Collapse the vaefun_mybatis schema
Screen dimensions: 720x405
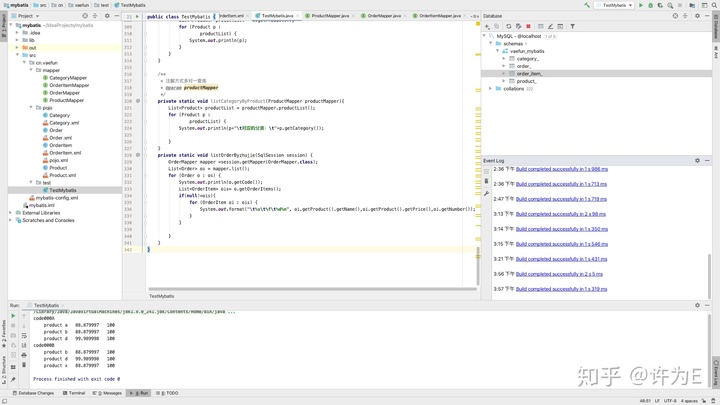[x=497, y=51]
